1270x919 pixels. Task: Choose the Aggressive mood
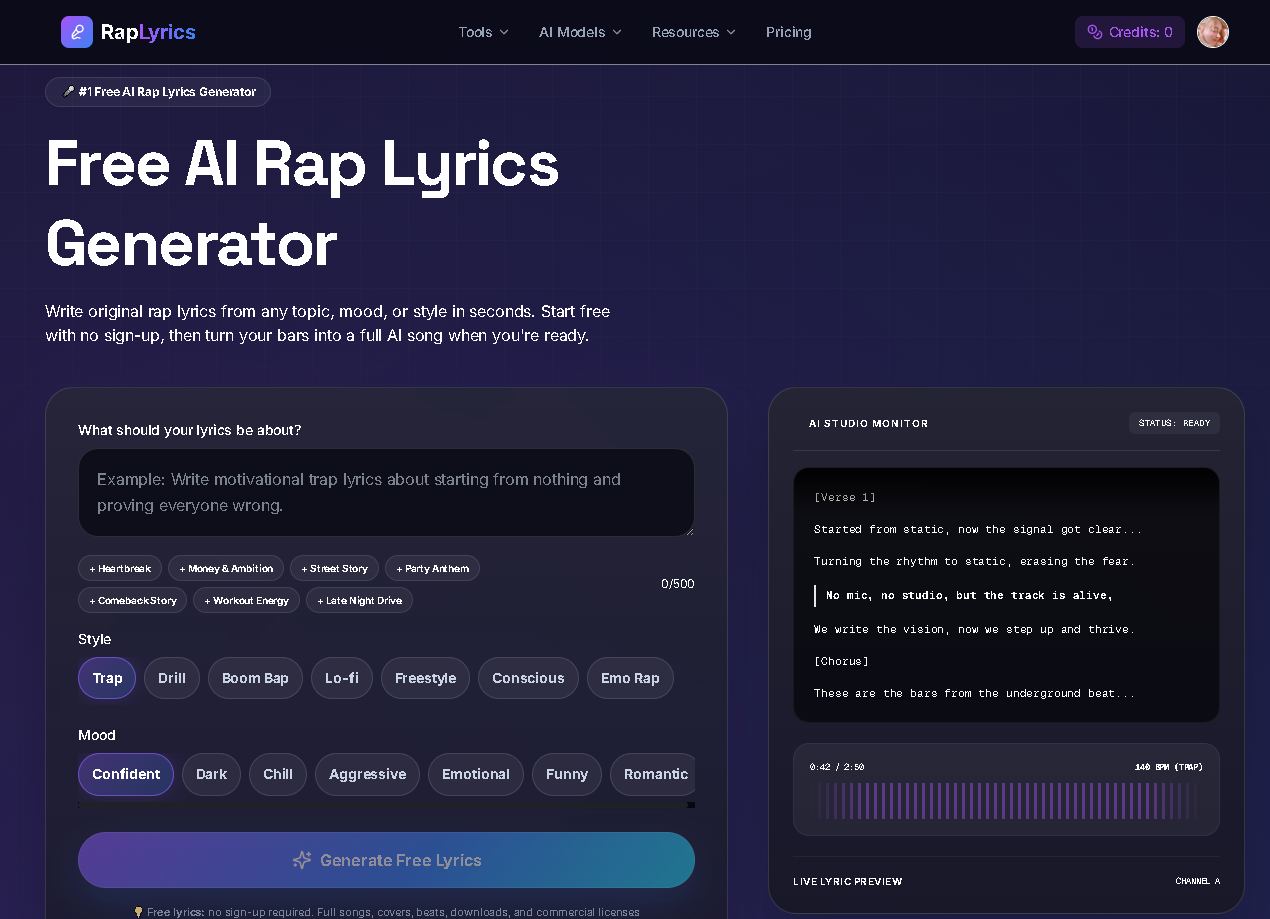tap(367, 774)
